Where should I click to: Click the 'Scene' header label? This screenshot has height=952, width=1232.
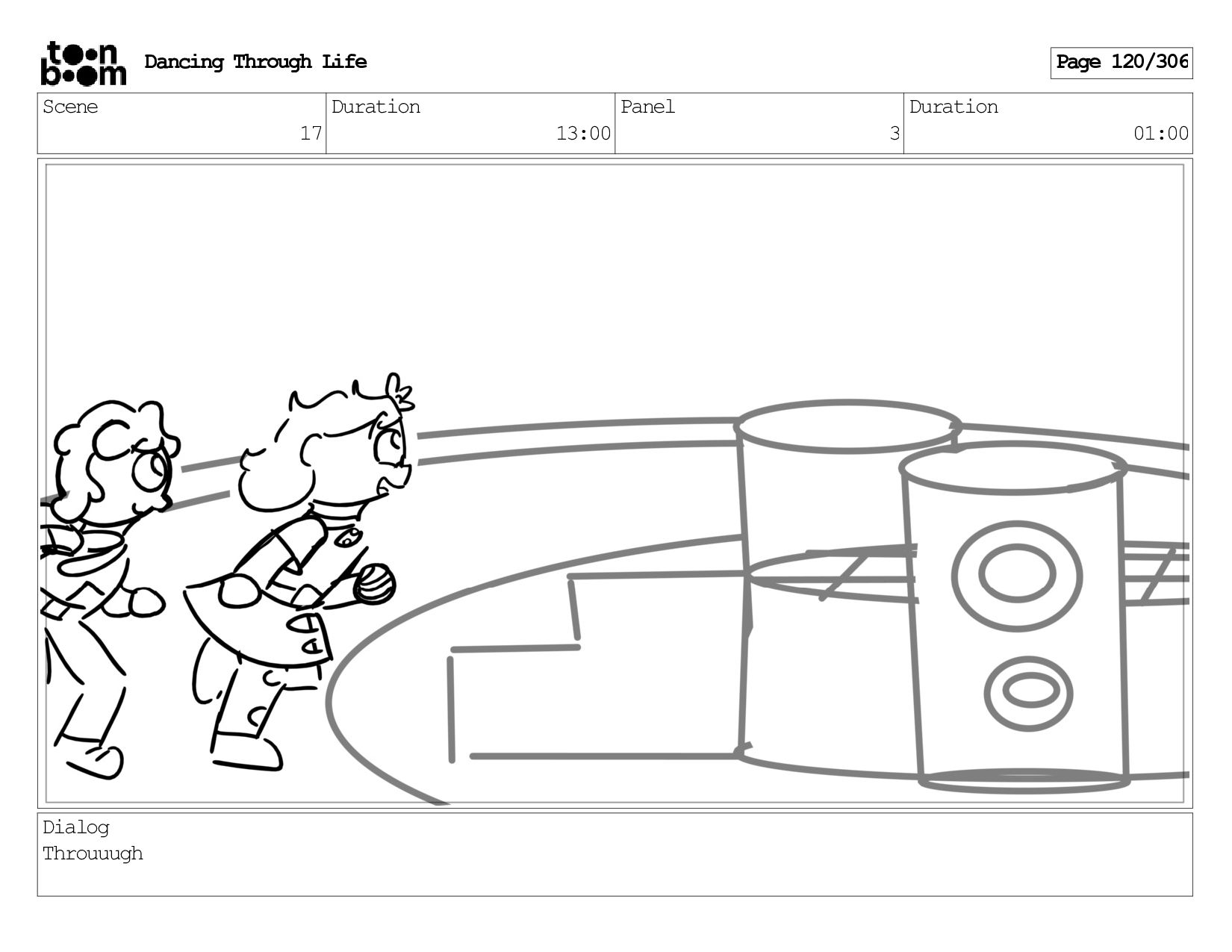[70, 107]
